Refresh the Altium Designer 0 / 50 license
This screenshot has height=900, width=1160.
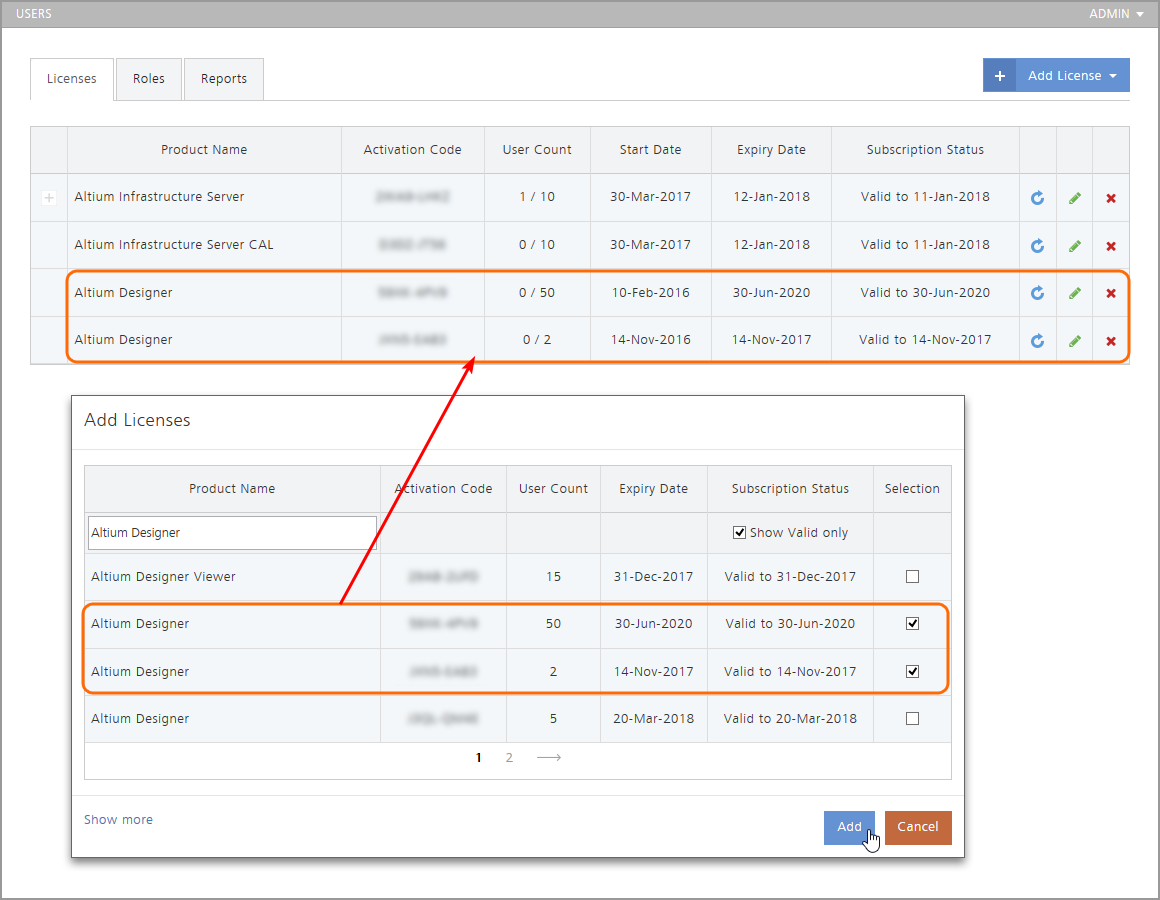[x=1037, y=293]
